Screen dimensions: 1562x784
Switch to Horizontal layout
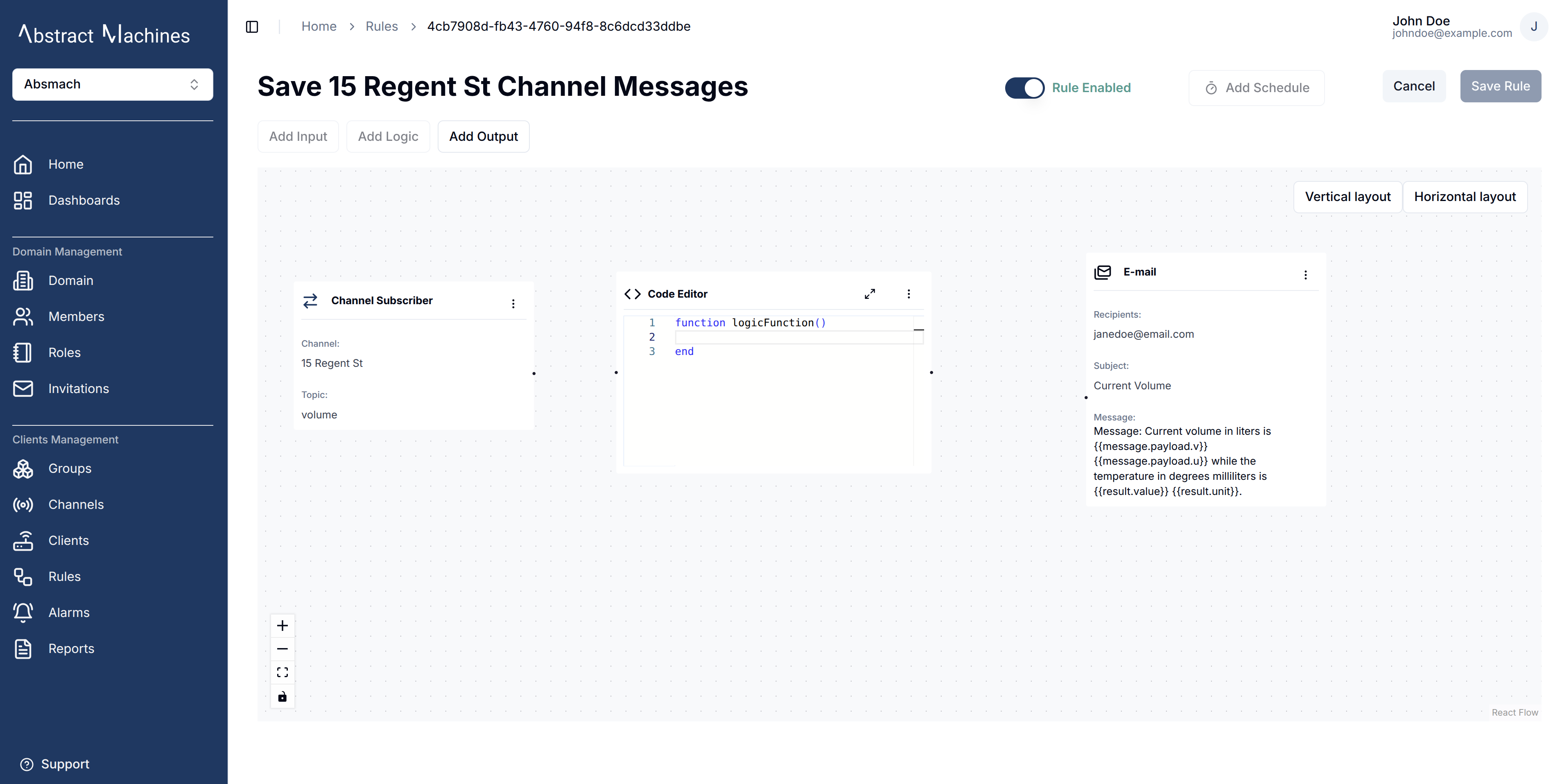click(x=1465, y=197)
